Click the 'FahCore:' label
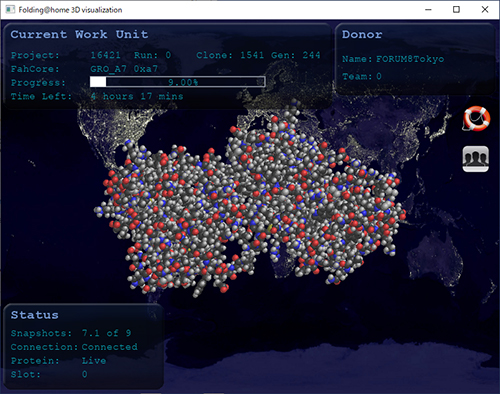500x394 pixels. [x=35, y=69]
